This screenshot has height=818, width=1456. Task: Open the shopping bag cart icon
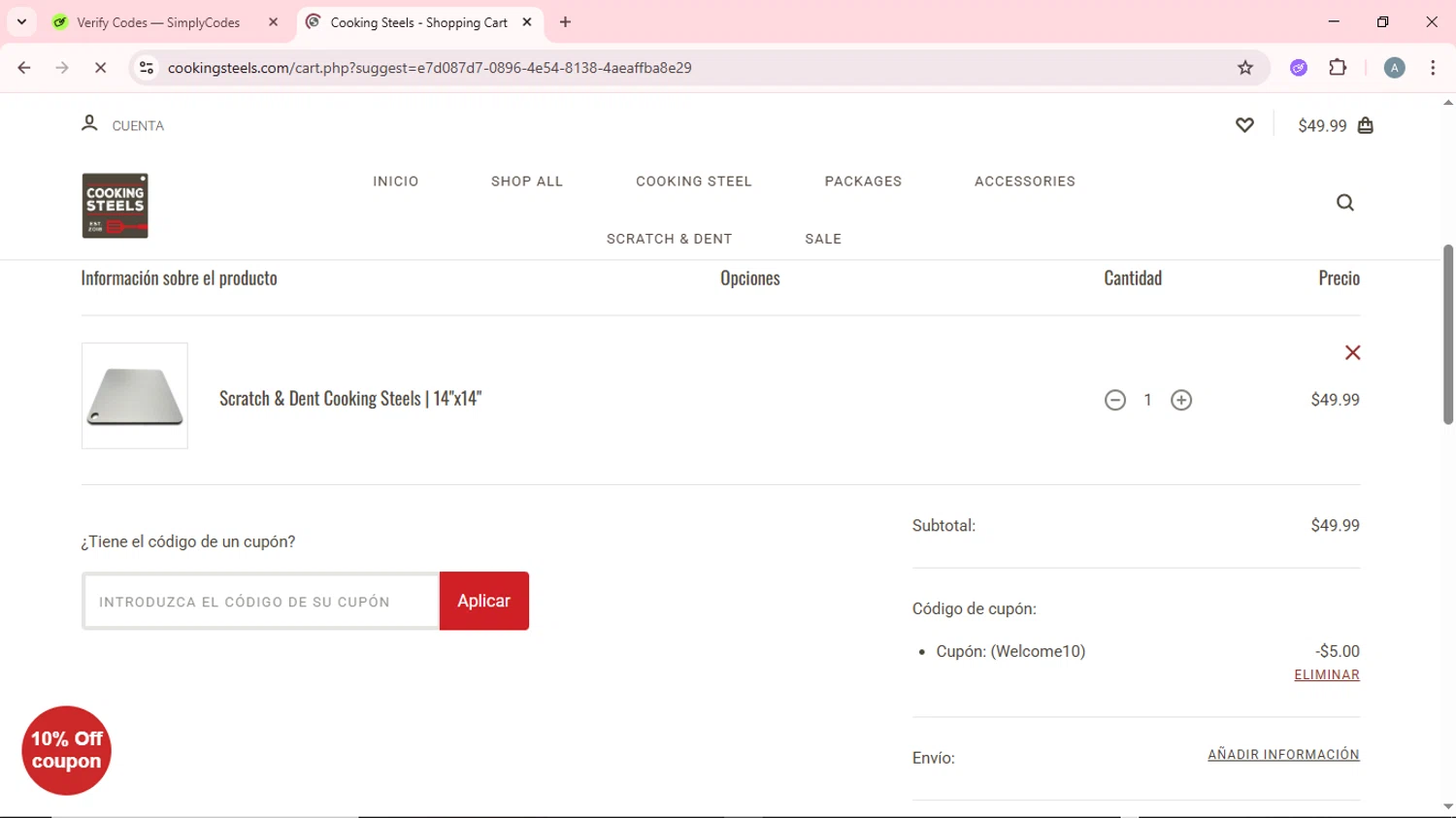click(x=1366, y=125)
